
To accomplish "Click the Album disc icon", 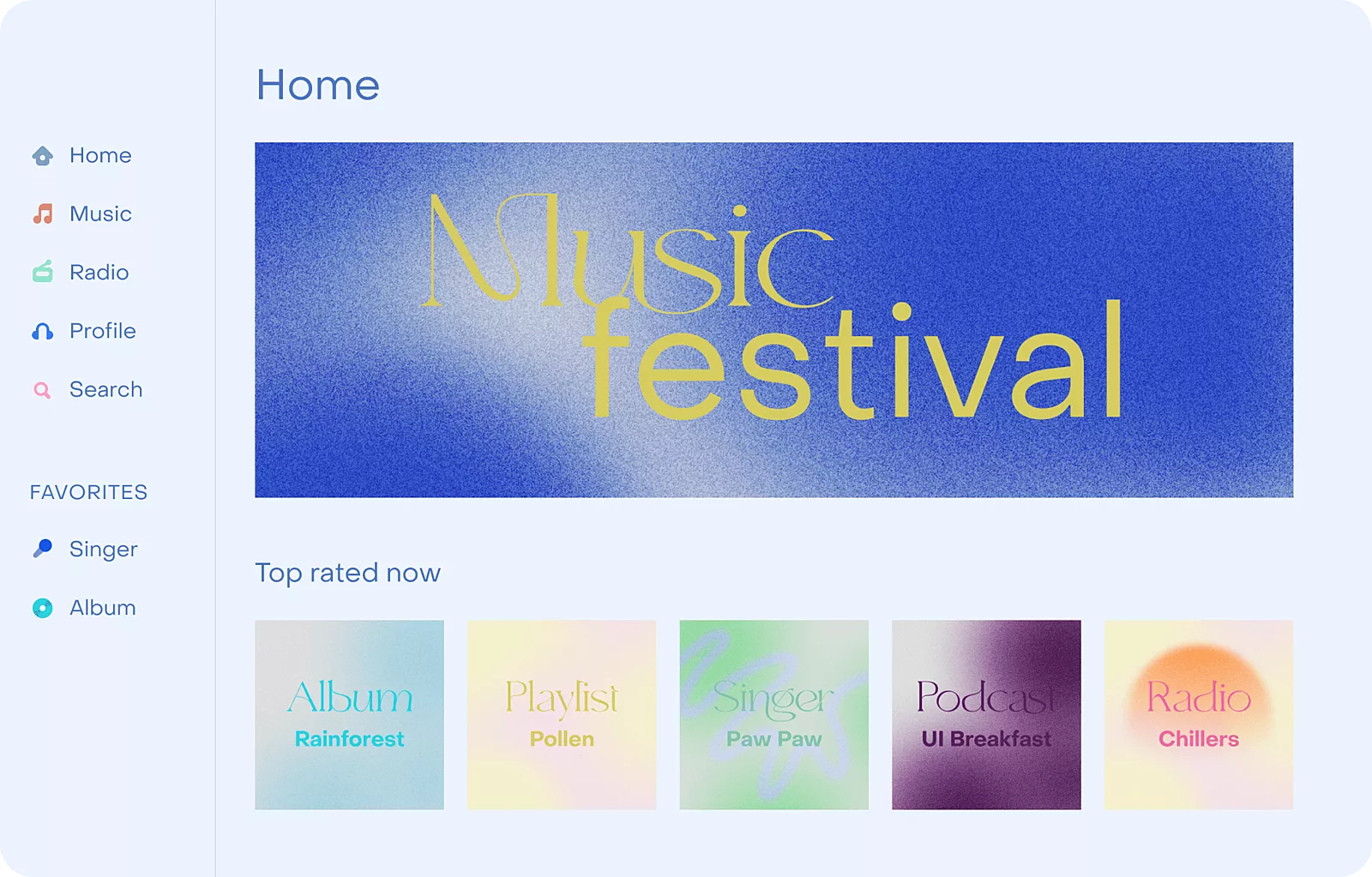I will pos(42,608).
